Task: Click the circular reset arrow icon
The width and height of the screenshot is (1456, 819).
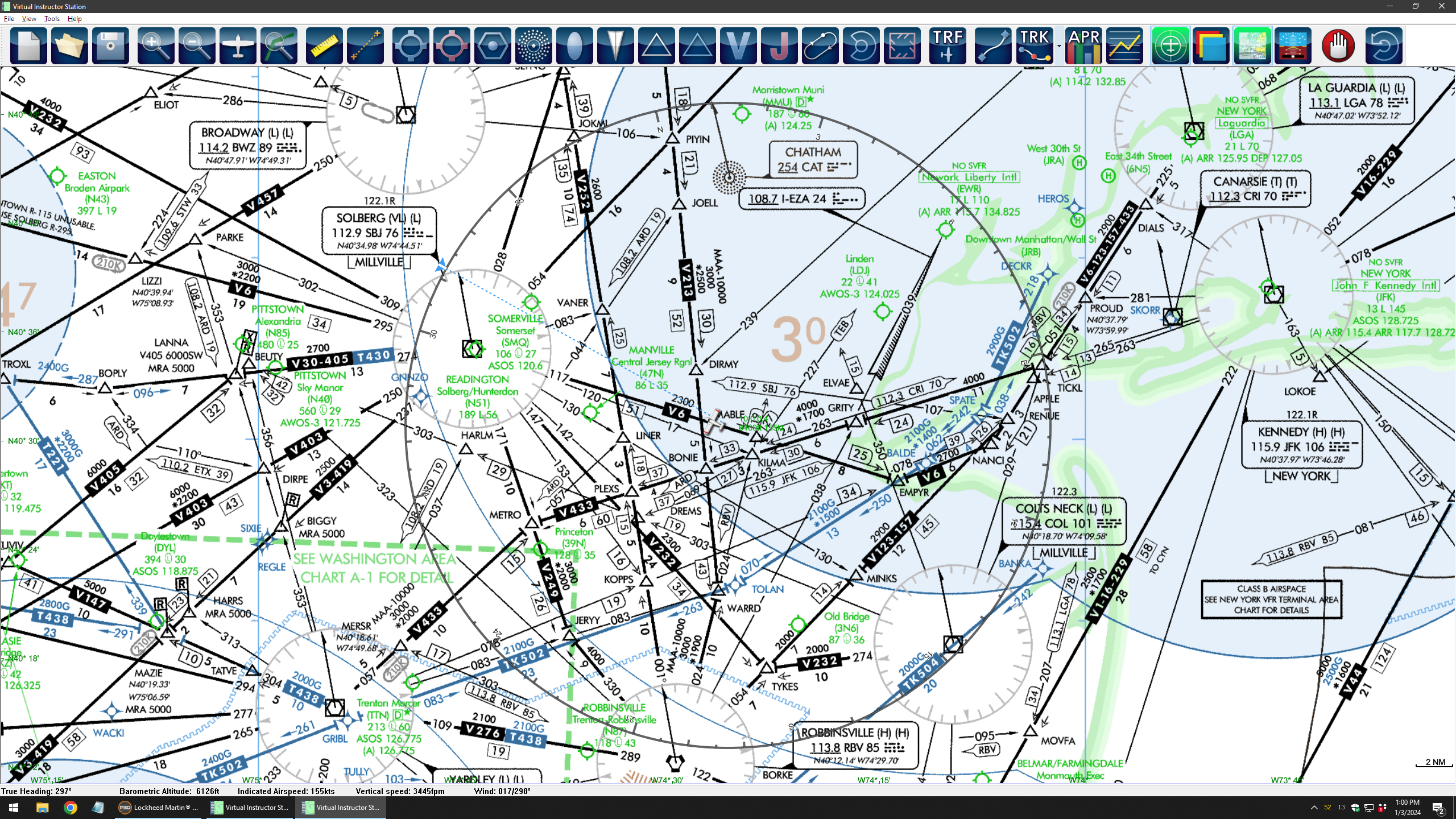Action: 1384,45
